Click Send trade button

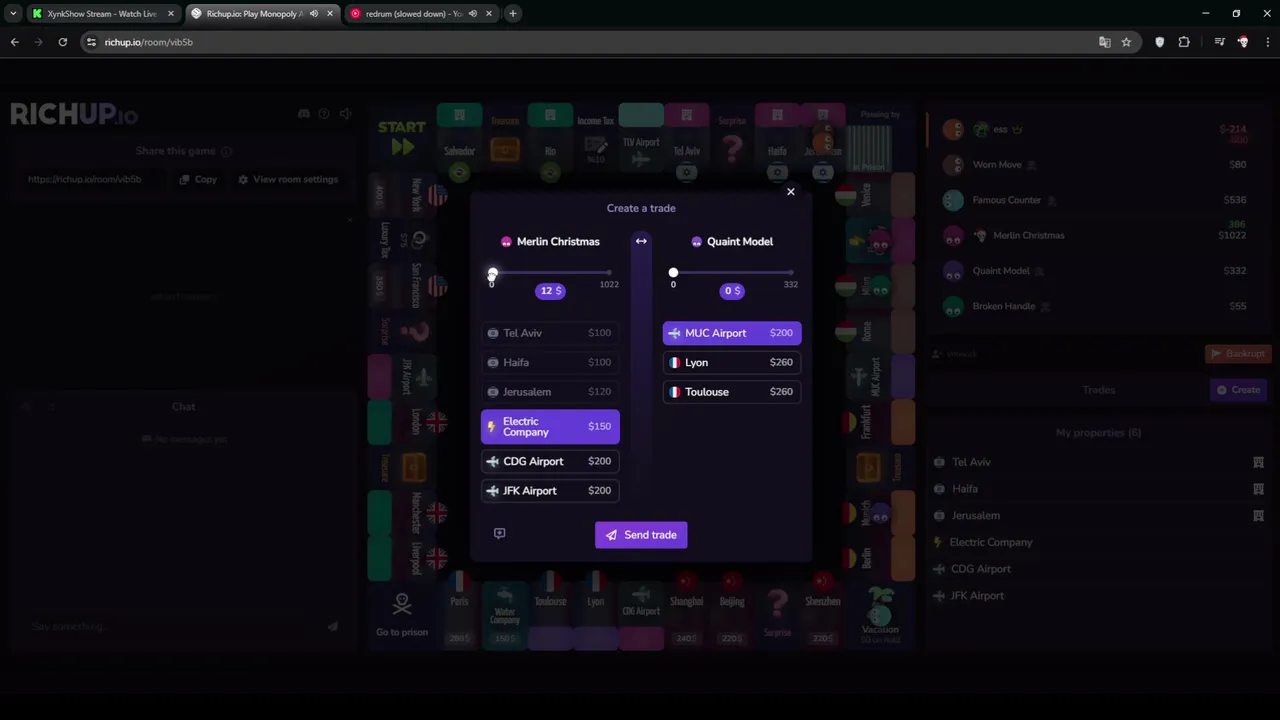pos(641,535)
